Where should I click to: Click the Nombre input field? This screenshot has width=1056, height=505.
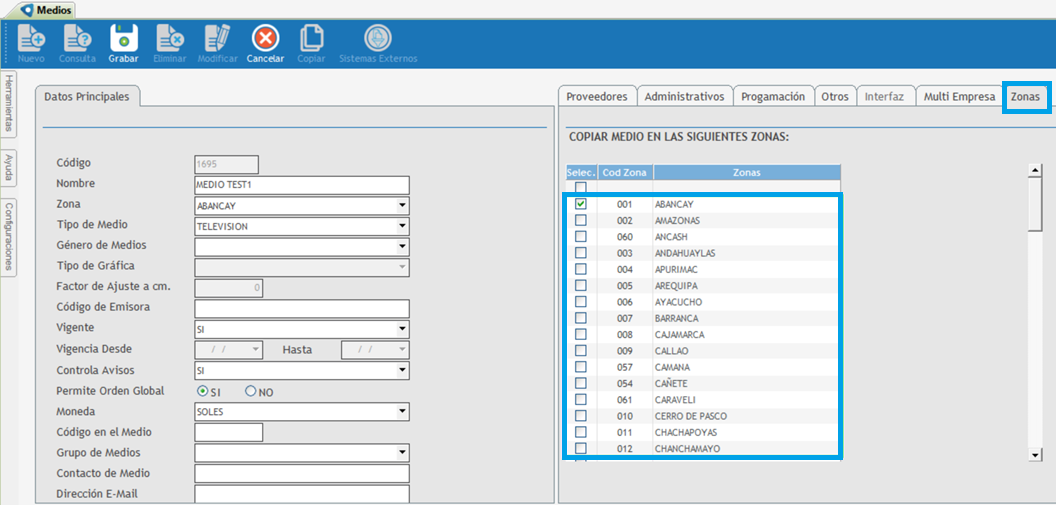point(301,185)
